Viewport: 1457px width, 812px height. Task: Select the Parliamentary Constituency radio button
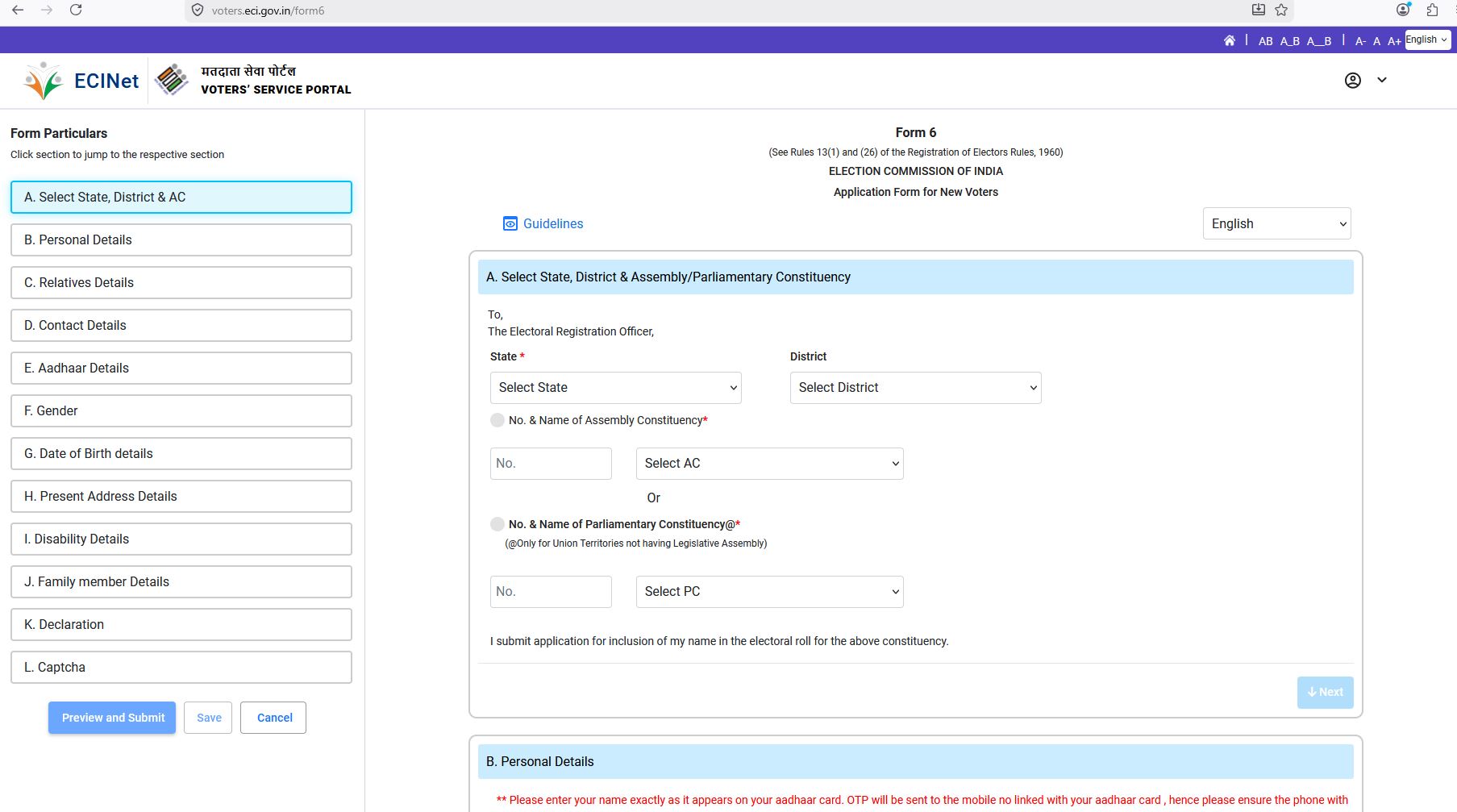497,524
